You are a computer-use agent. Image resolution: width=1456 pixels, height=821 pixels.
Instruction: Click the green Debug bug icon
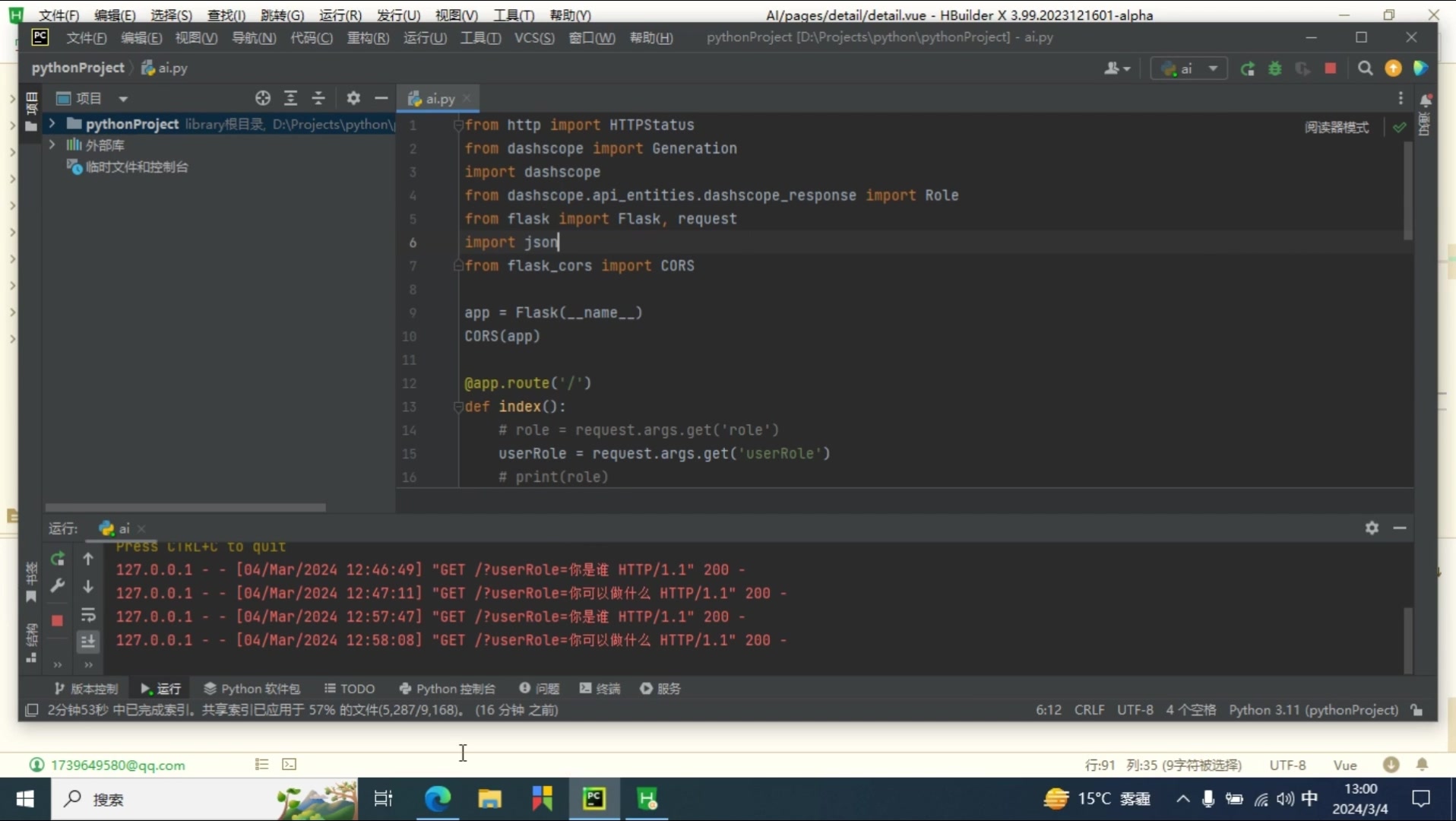point(1275,69)
